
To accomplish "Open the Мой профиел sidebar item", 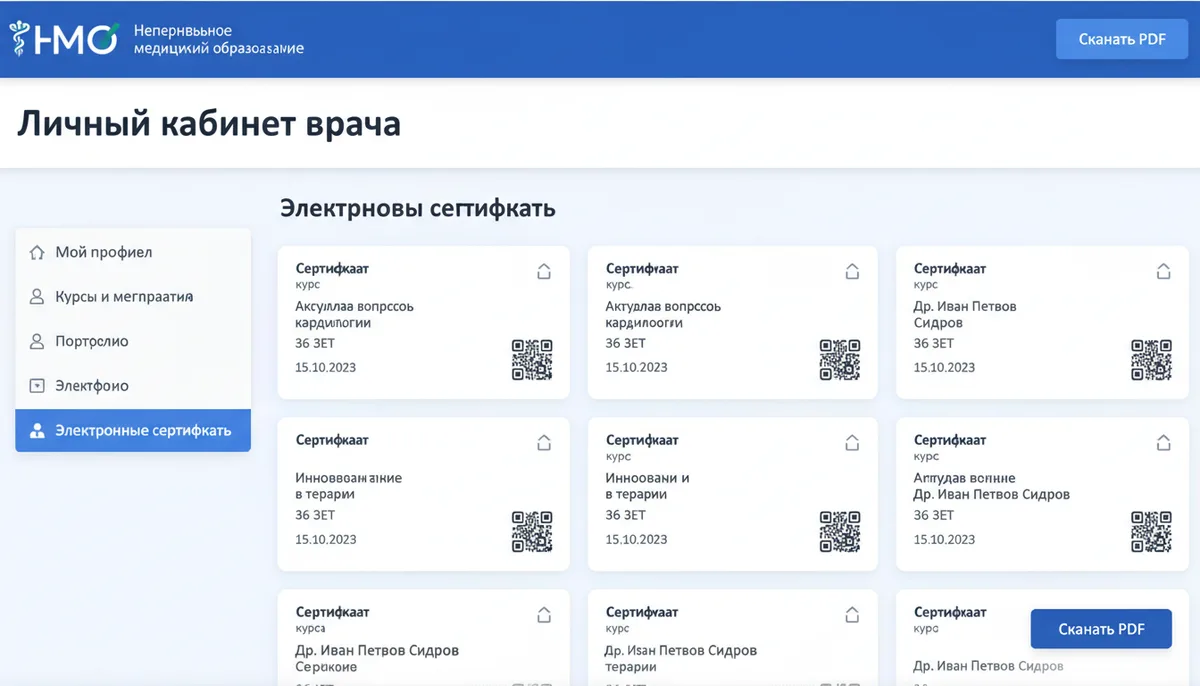I will (x=133, y=253).
